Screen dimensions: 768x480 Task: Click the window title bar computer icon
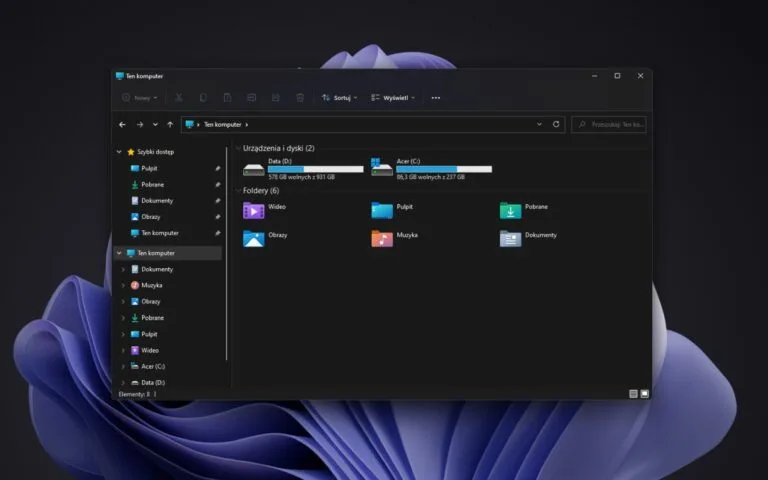(x=120, y=76)
